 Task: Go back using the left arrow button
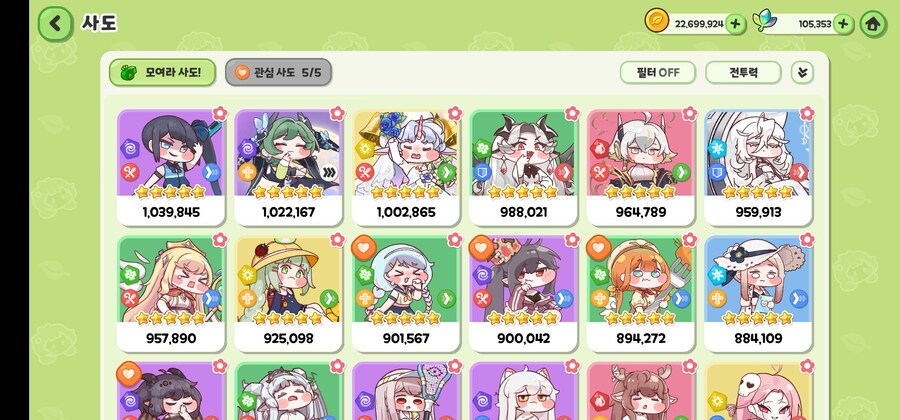(55, 24)
